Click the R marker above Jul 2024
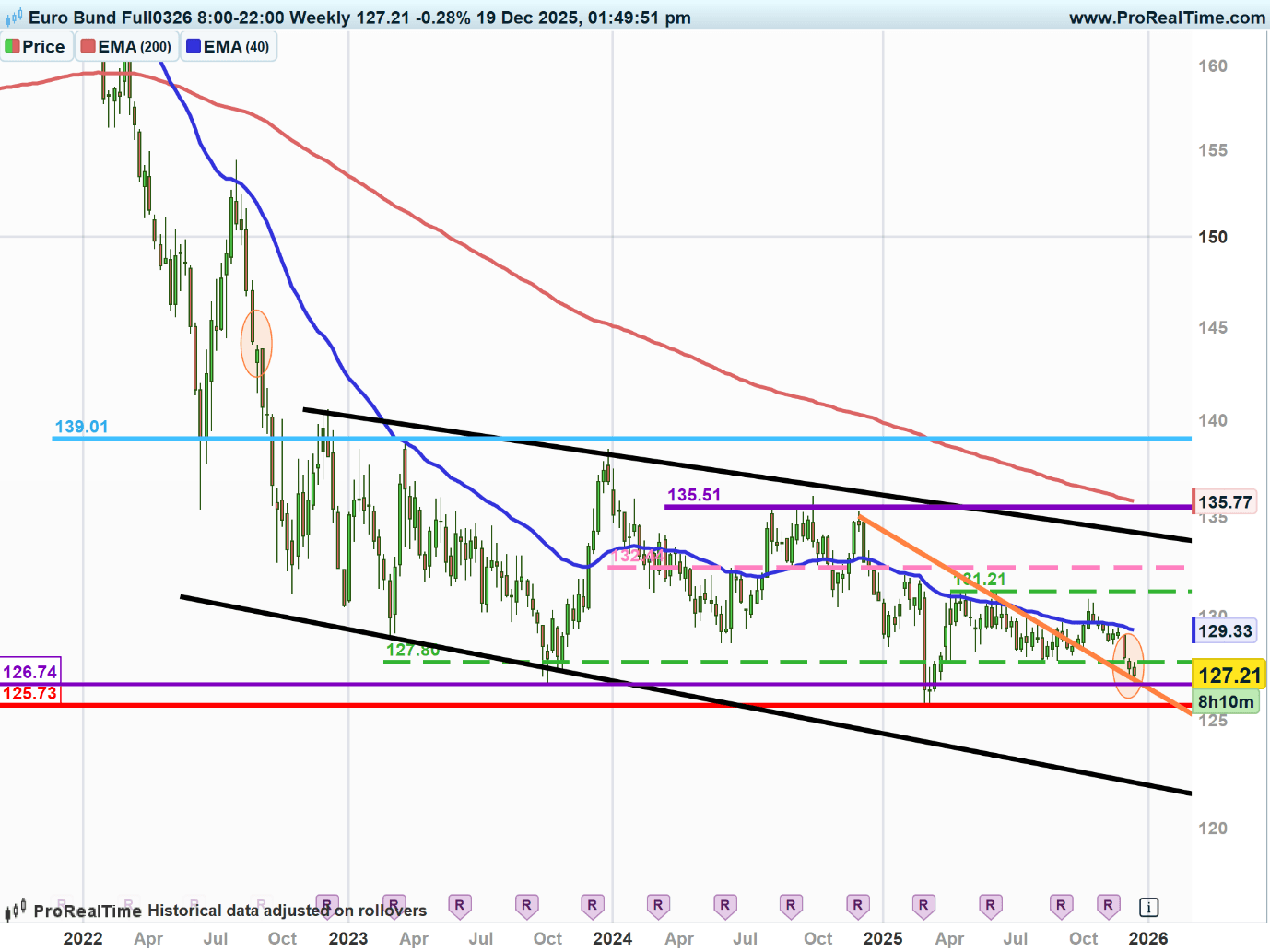Viewport: 1270px width, 952px height. coord(724,905)
